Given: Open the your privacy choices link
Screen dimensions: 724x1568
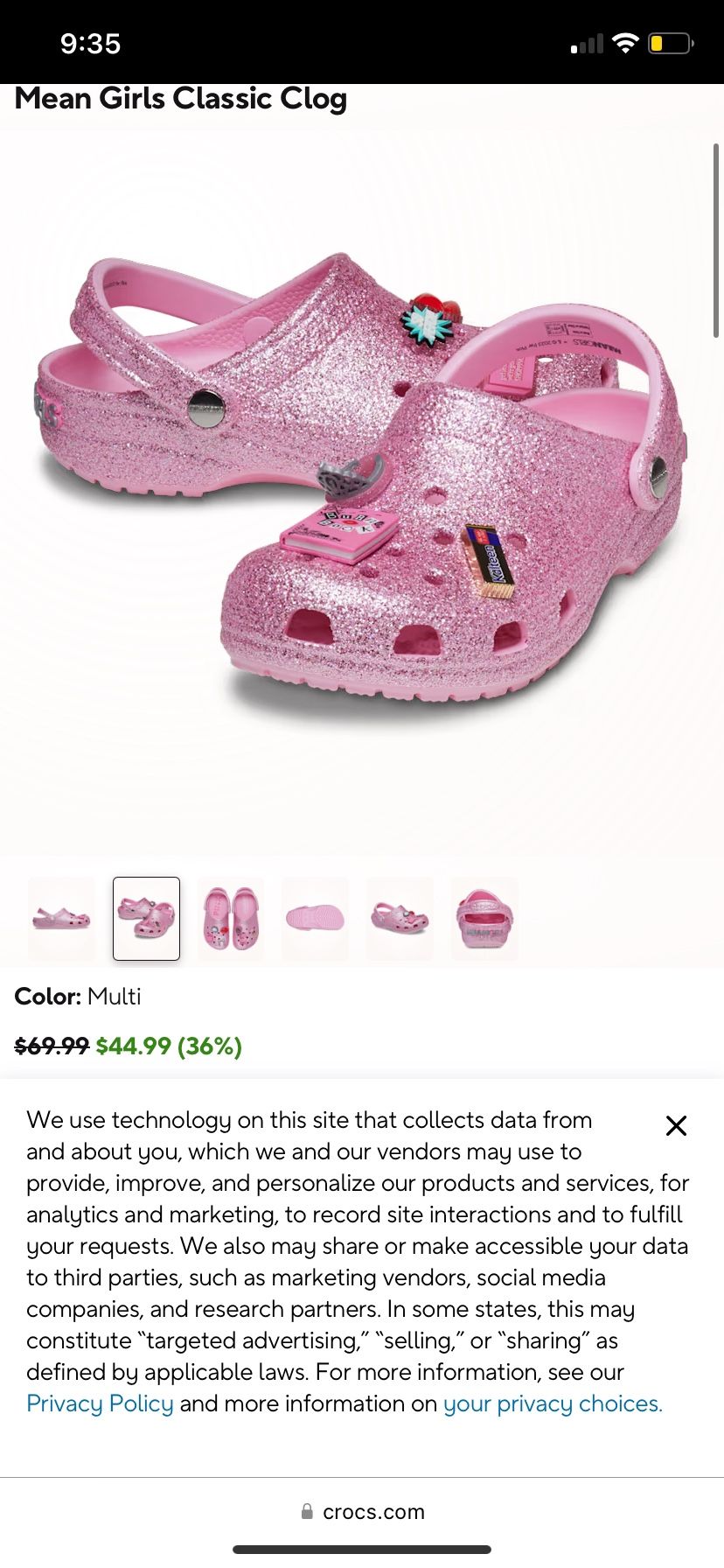Looking at the screenshot, I should [553, 1403].
